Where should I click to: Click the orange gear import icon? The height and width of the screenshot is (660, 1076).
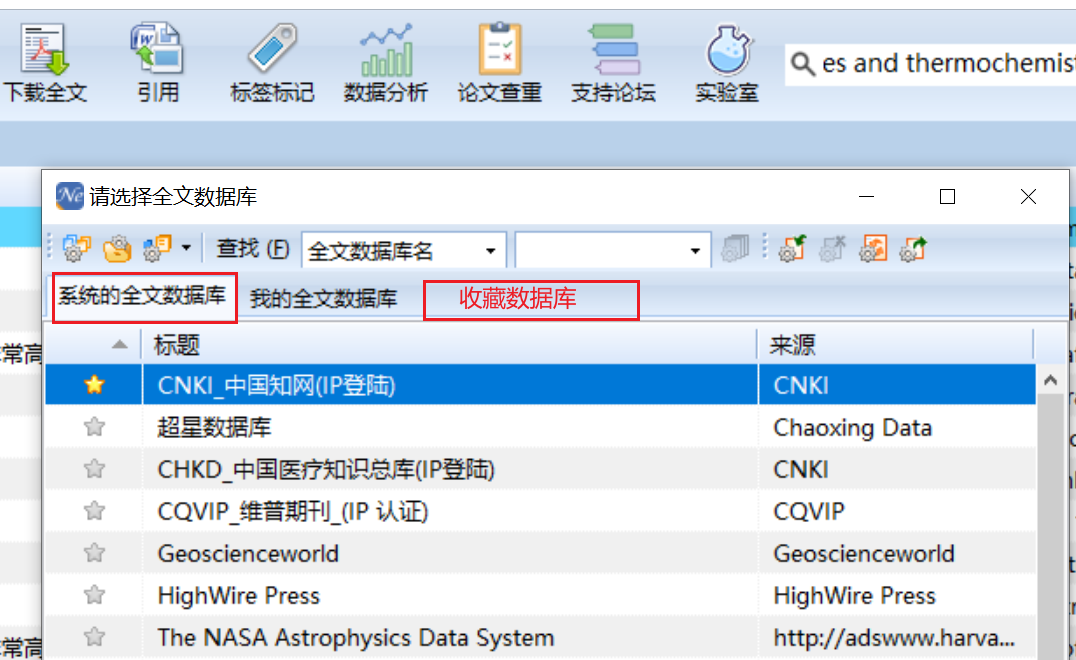(x=873, y=248)
